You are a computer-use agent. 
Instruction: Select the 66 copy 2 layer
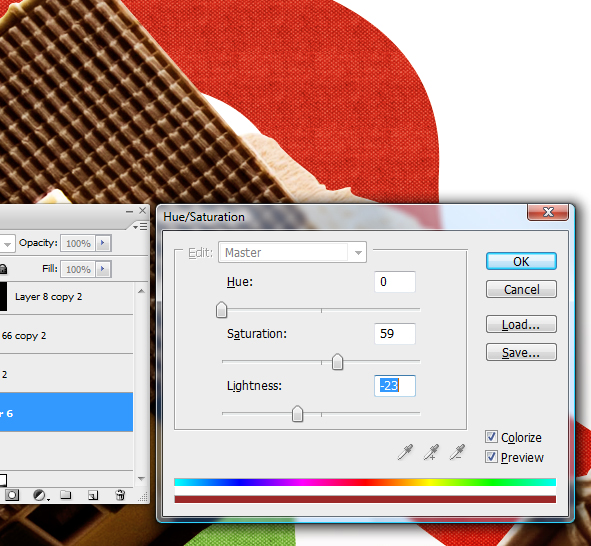[66, 335]
